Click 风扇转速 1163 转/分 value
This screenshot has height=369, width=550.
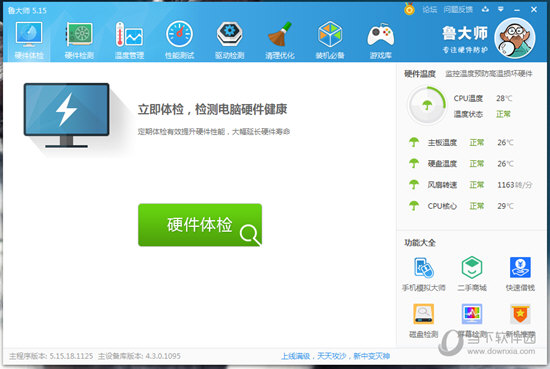(515, 185)
